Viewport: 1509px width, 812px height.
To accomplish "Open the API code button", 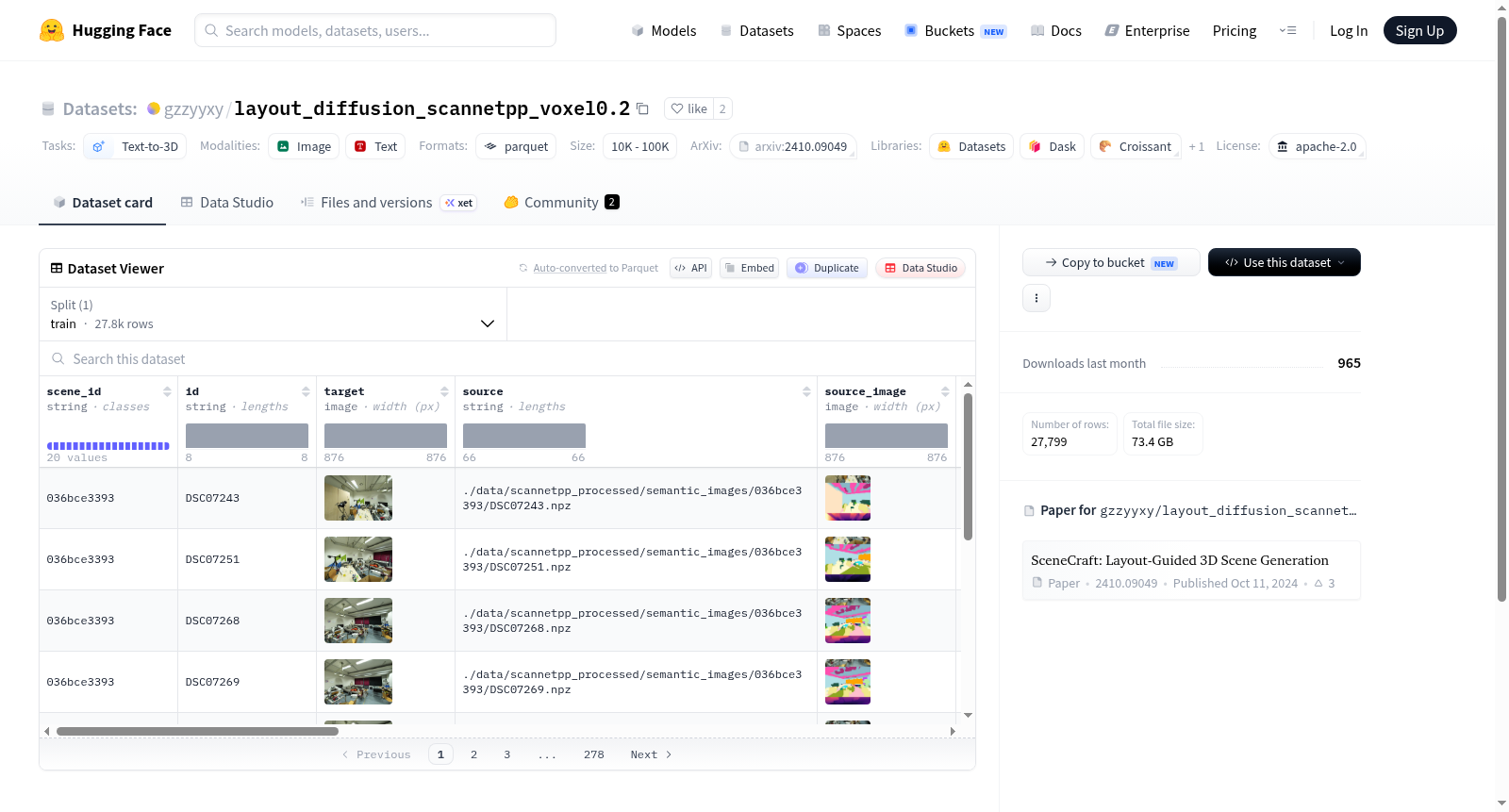I will tap(690, 268).
